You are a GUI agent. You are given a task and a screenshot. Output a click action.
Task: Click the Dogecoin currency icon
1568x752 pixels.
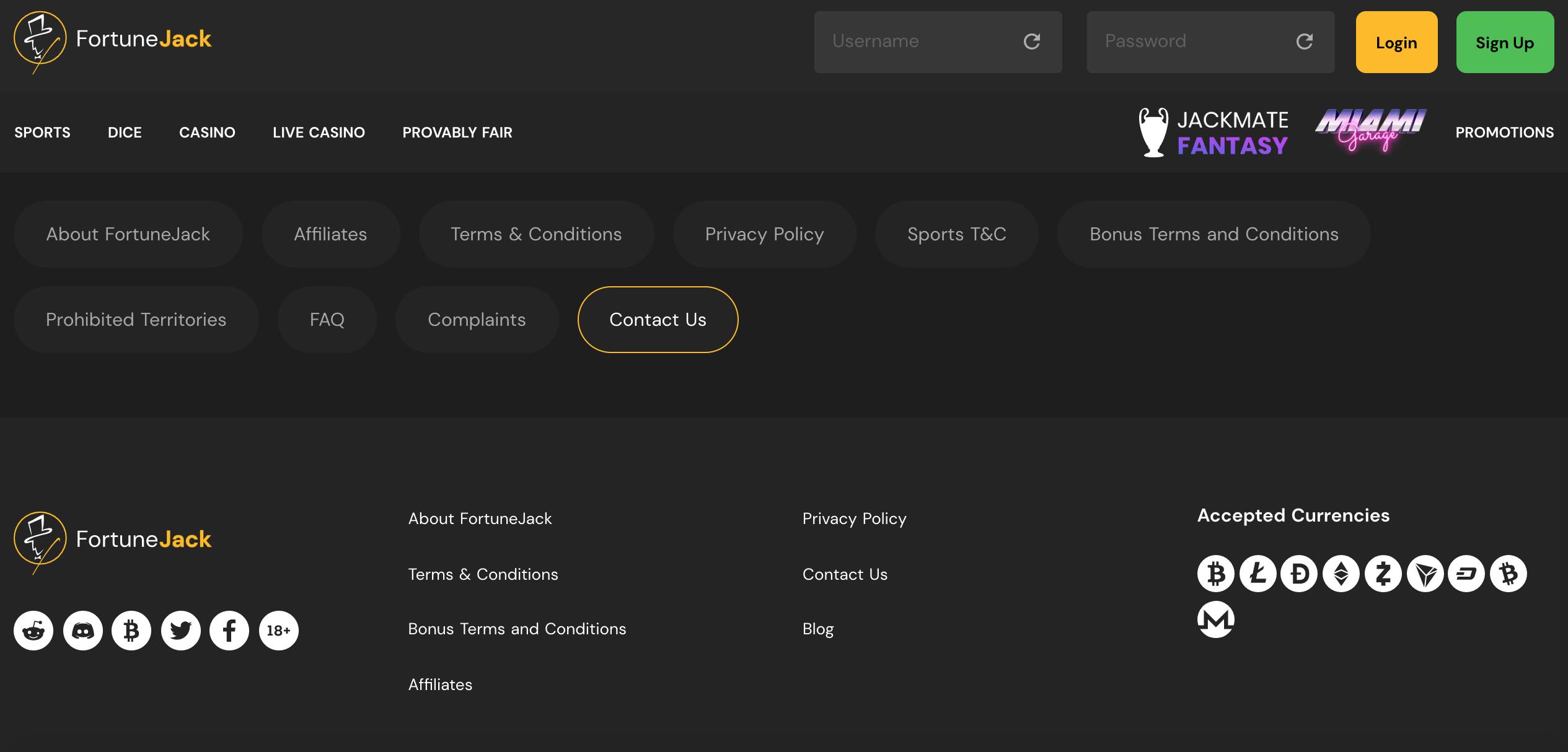click(x=1299, y=574)
